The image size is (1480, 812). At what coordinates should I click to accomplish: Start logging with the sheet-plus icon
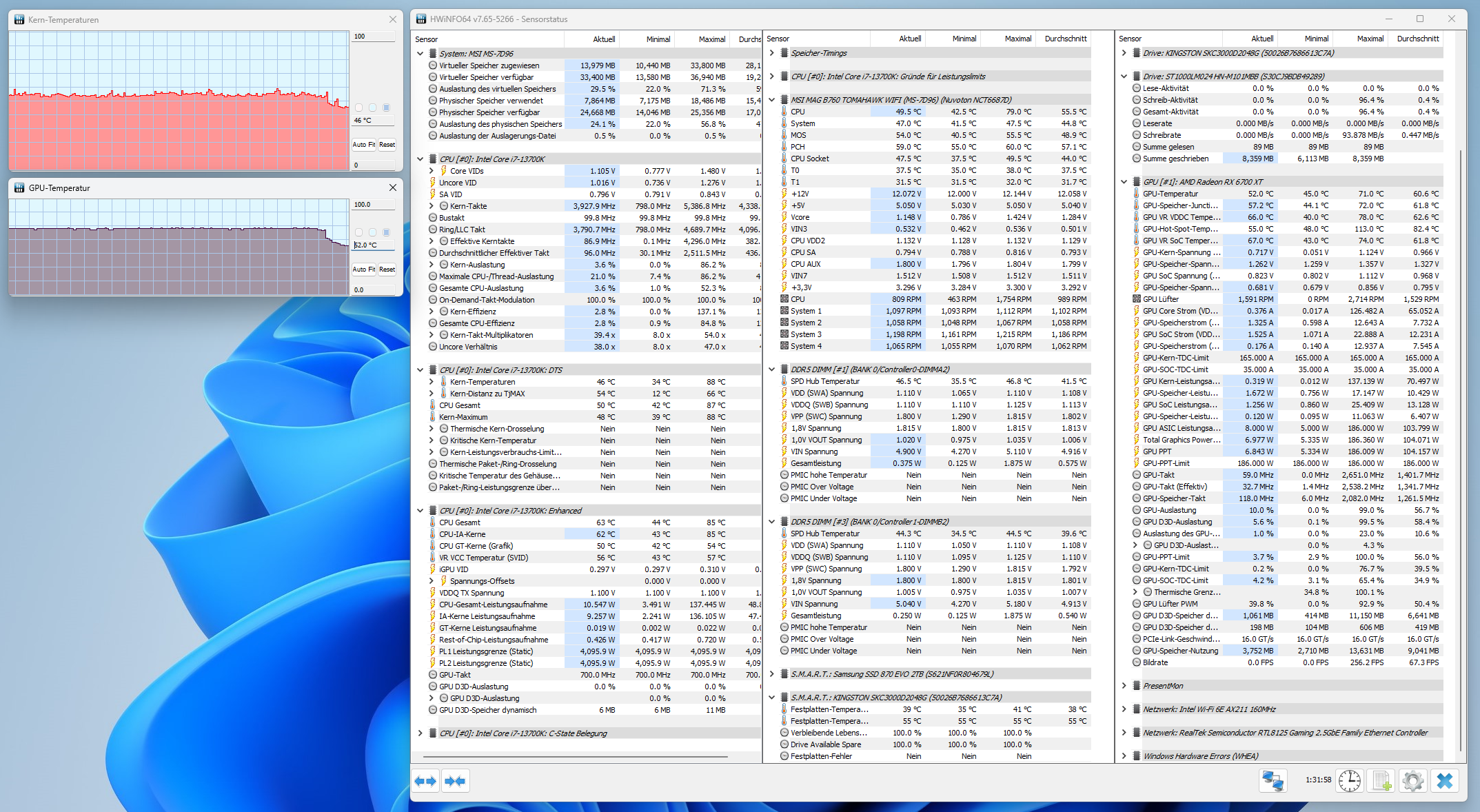[1381, 781]
